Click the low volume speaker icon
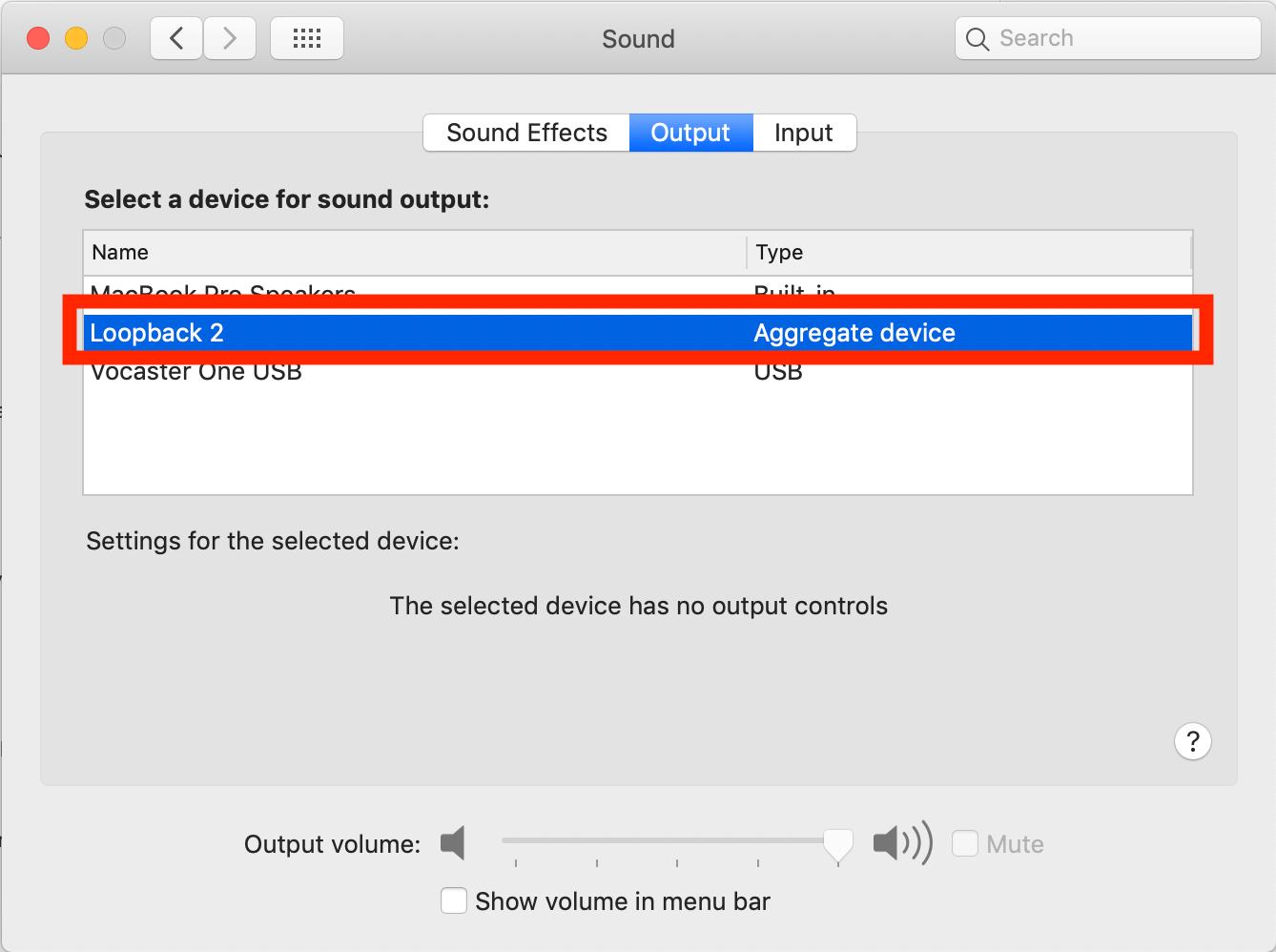Screen dimensions: 1276x952 point(453,843)
